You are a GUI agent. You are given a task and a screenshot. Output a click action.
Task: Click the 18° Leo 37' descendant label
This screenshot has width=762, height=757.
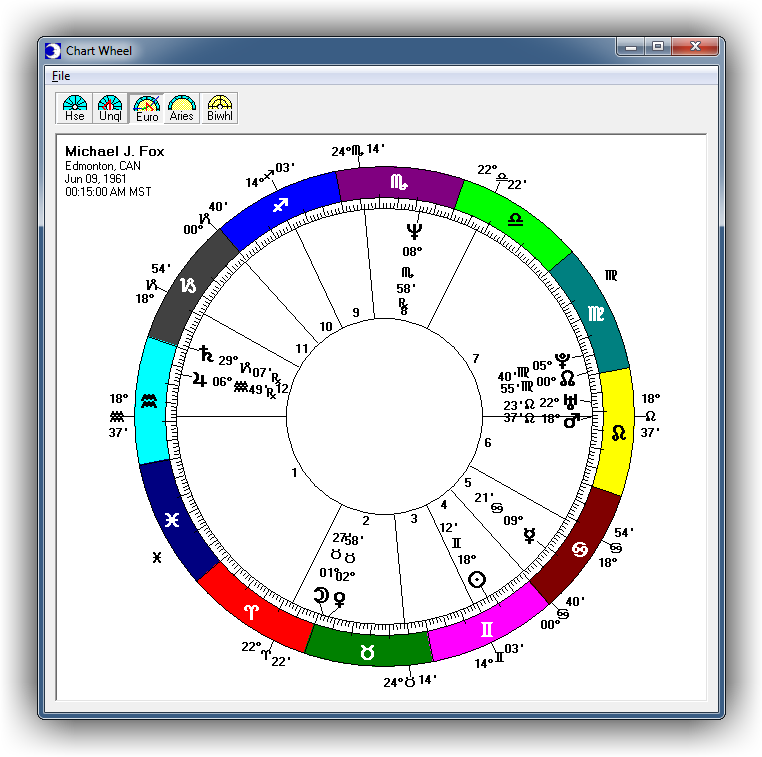click(650, 415)
